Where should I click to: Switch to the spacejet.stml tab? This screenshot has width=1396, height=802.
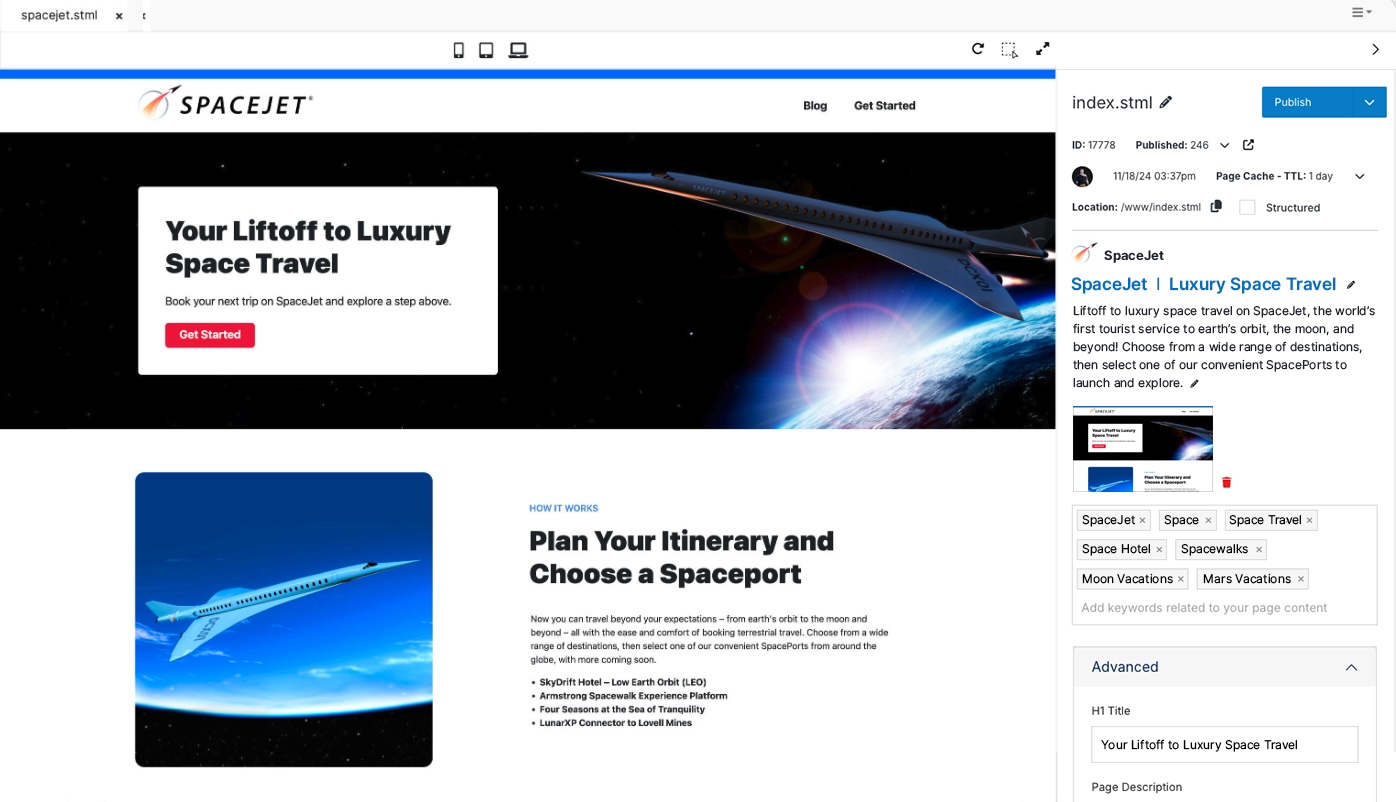click(x=59, y=15)
